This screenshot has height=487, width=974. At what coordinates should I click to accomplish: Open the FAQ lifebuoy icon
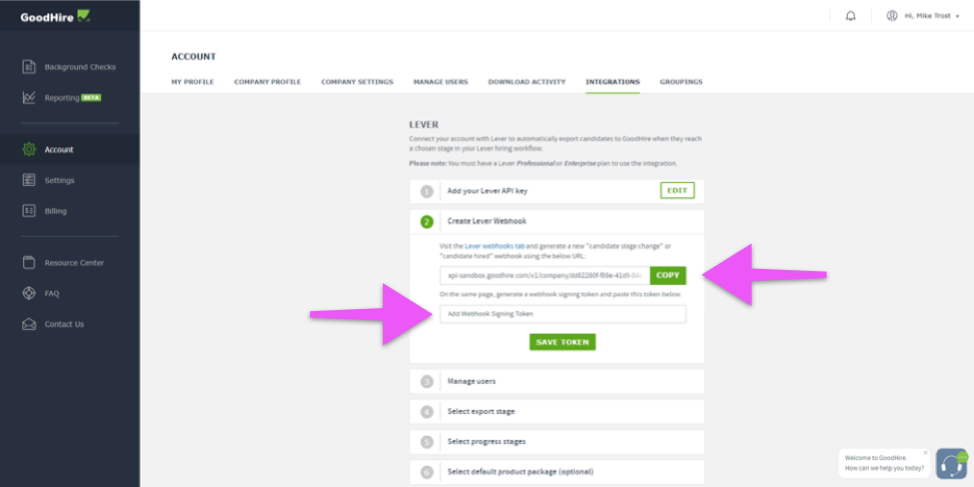click(29, 293)
